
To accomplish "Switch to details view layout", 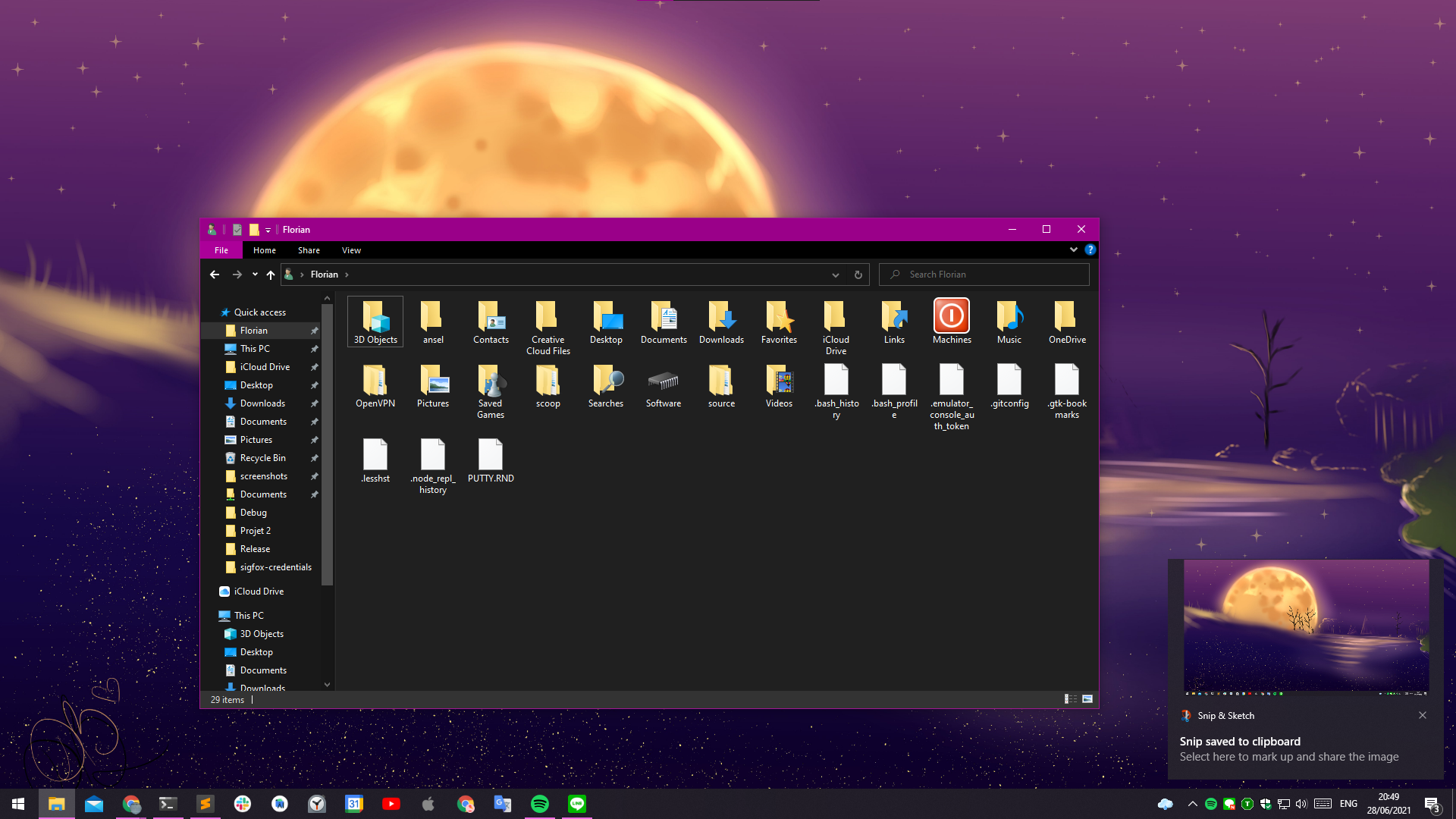I will point(1070,699).
